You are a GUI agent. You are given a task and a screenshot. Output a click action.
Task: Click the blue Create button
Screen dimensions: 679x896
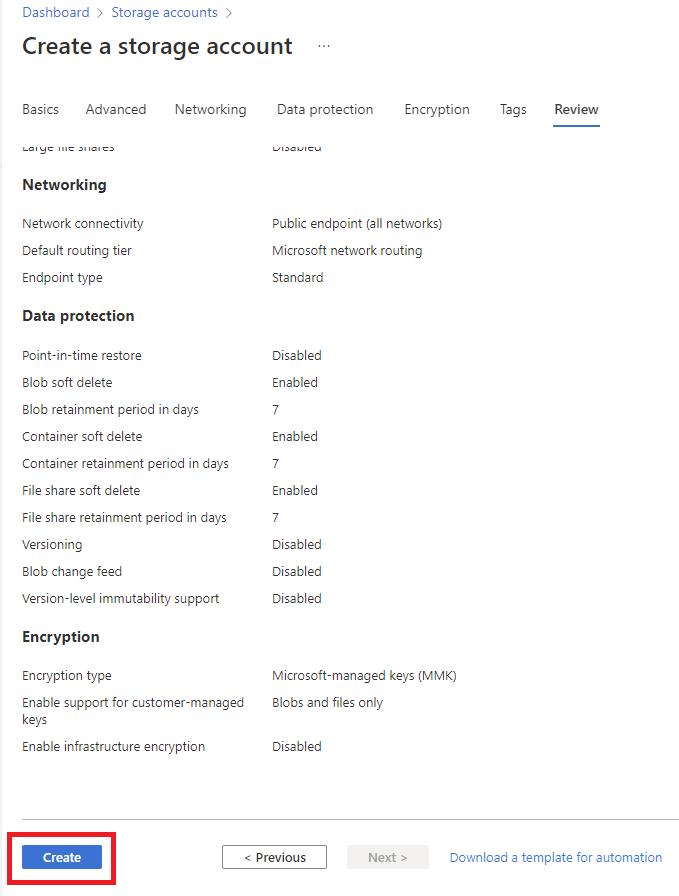(x=62, y=857)
